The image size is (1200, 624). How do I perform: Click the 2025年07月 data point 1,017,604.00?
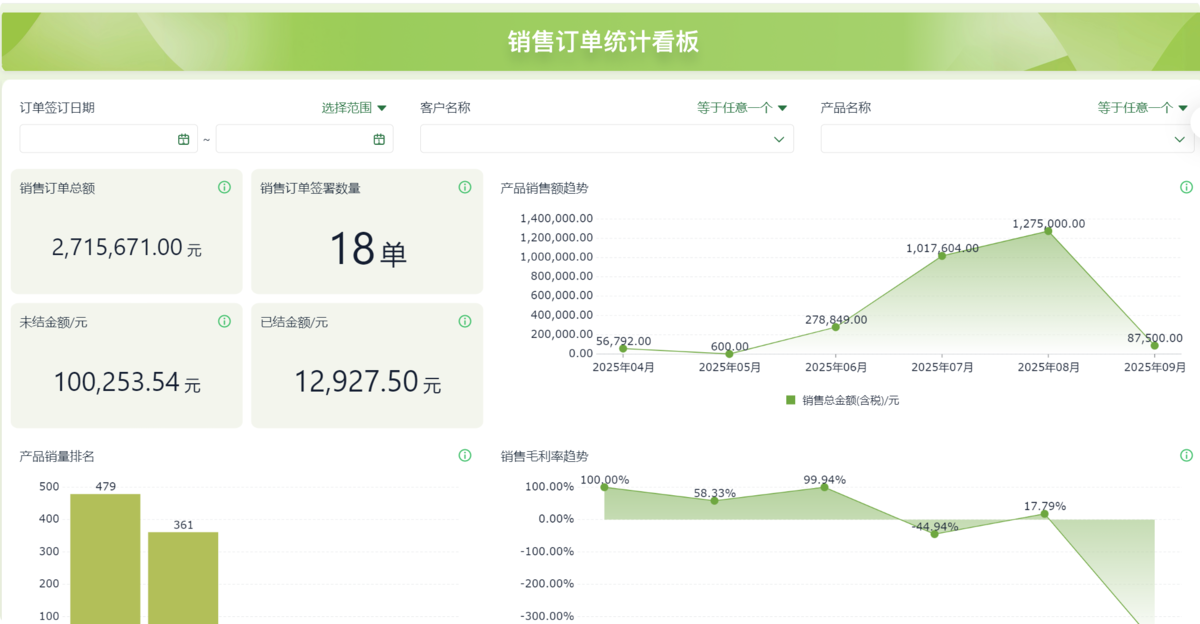coord(942,256)
